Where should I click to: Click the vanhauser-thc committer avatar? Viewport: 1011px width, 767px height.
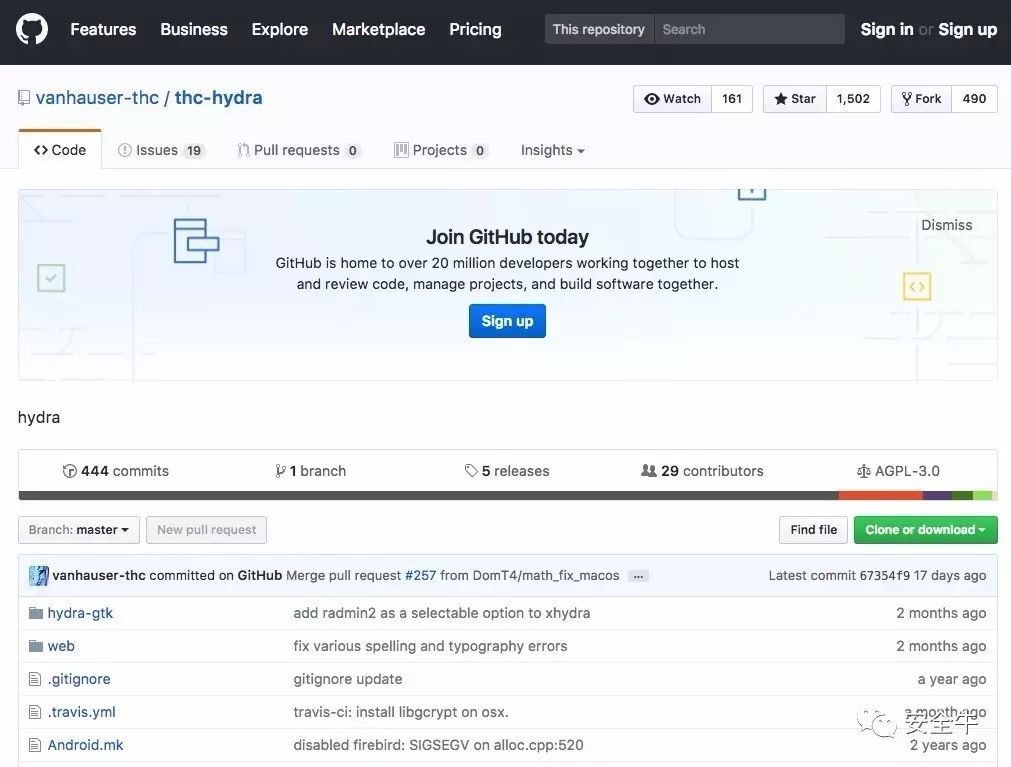point(39,576)
